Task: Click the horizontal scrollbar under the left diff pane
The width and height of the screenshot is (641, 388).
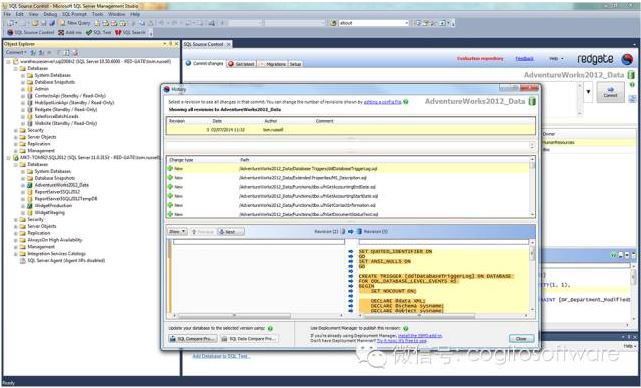Action: tap(257, 316)
